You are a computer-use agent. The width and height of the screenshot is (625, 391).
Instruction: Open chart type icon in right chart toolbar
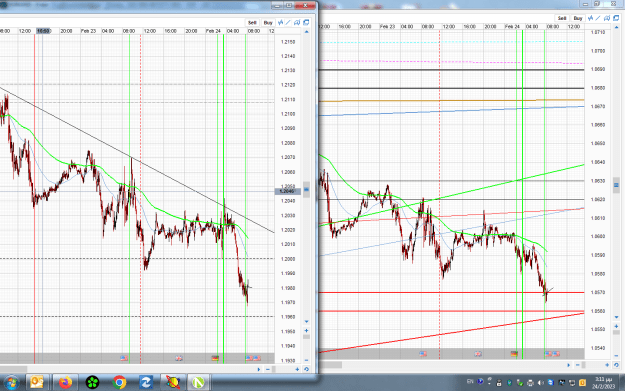(590, 18)
